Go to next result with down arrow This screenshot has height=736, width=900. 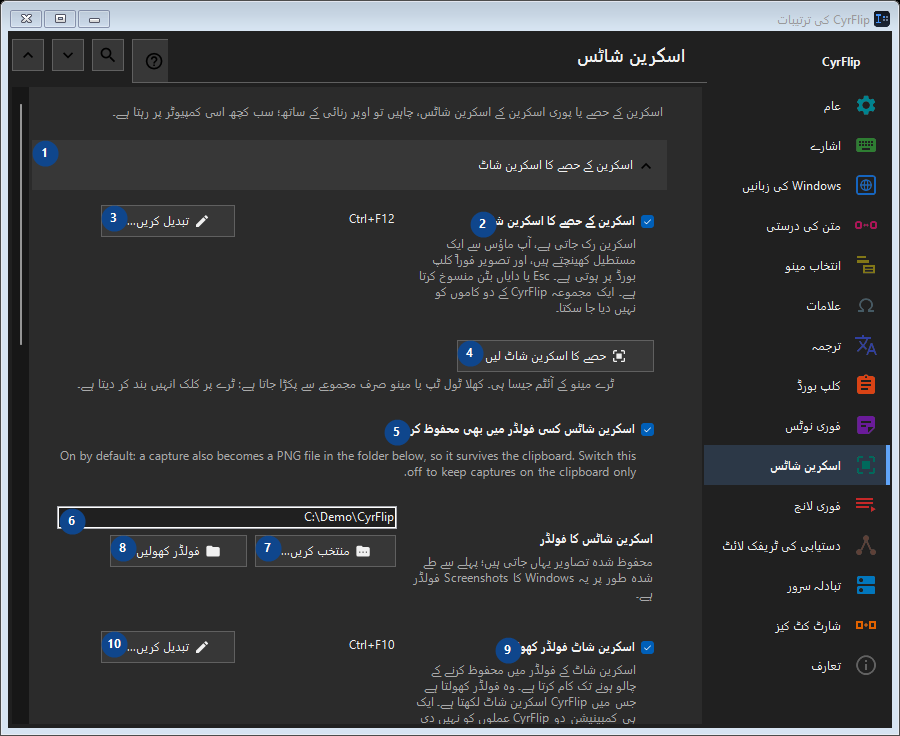tap(68, 55)
